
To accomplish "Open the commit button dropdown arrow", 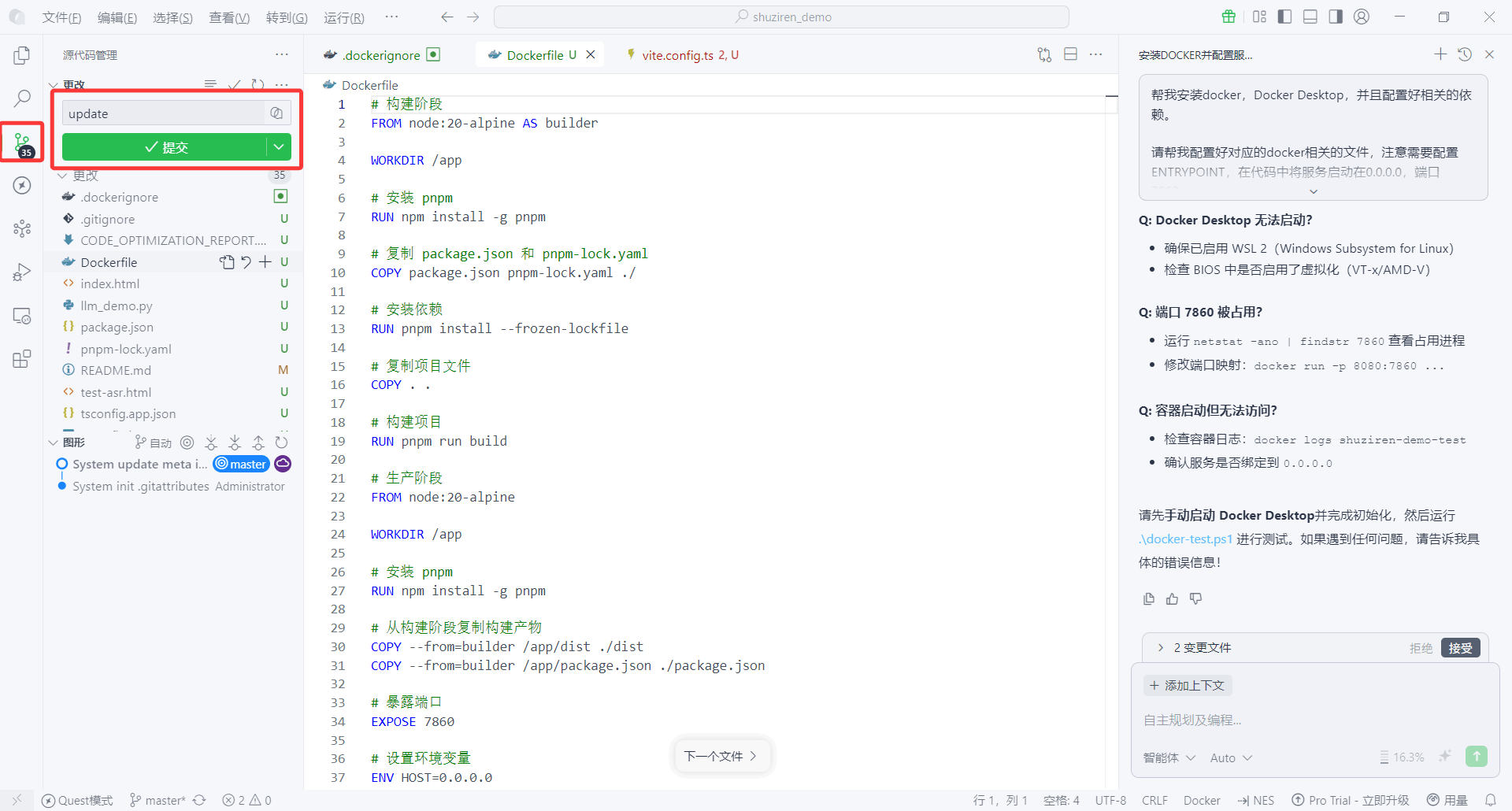I will 279,147.
